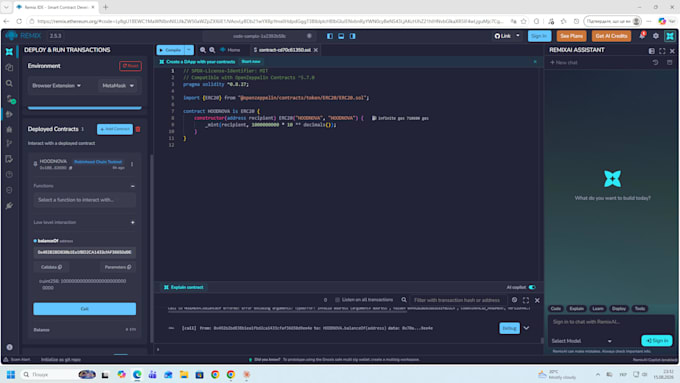680x383 pixels.
Task: Open the File Explorer sidebar icon
Action: pyautogui.click(x=9, y=68)
